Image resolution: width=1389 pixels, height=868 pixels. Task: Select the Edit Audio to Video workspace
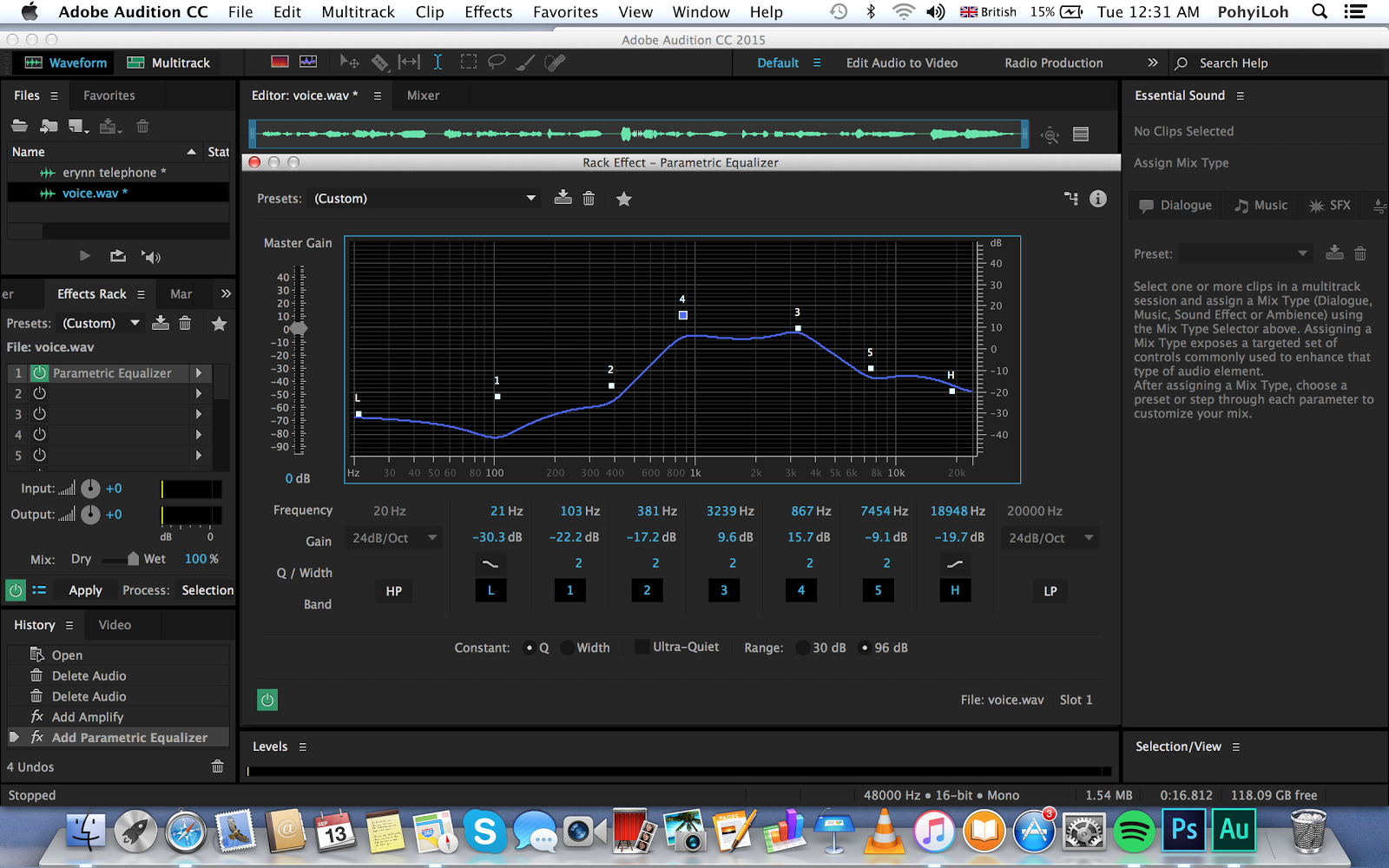902,62
